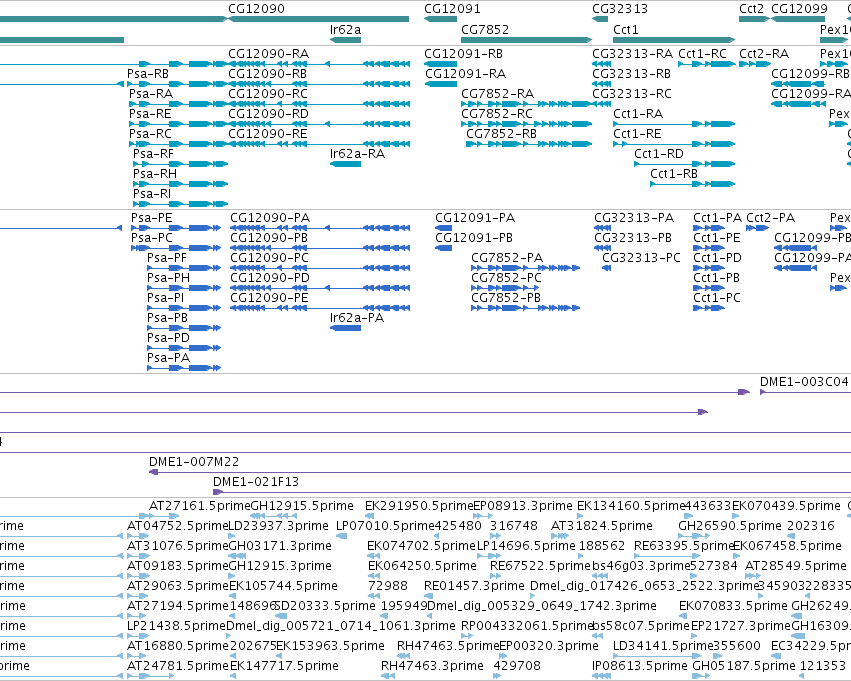Select BAC clone DME1-021F13 label
The height and width of the screenshot is (681, 851).
point(256,482)
